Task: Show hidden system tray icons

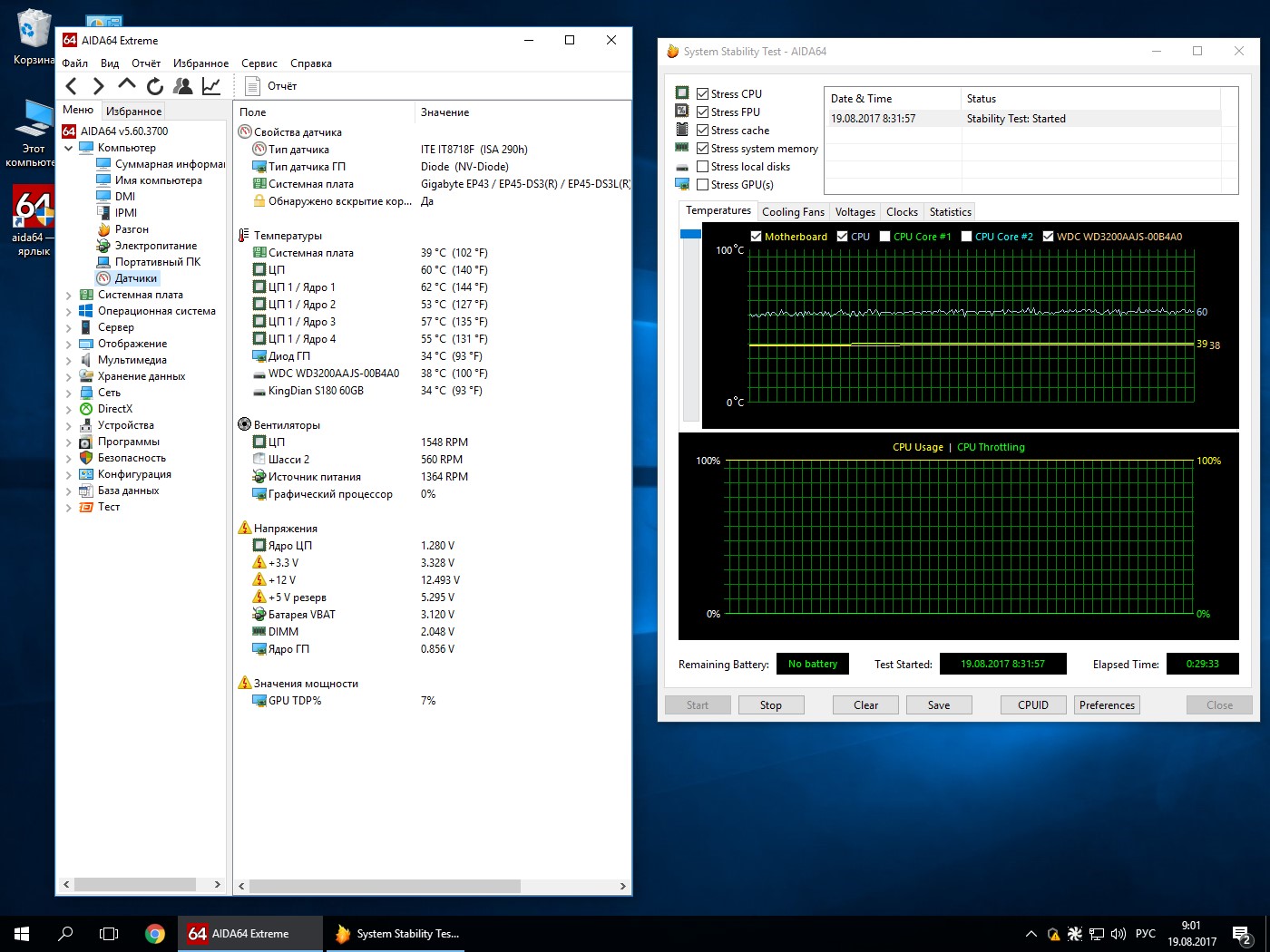Action: coord(1031,934)
